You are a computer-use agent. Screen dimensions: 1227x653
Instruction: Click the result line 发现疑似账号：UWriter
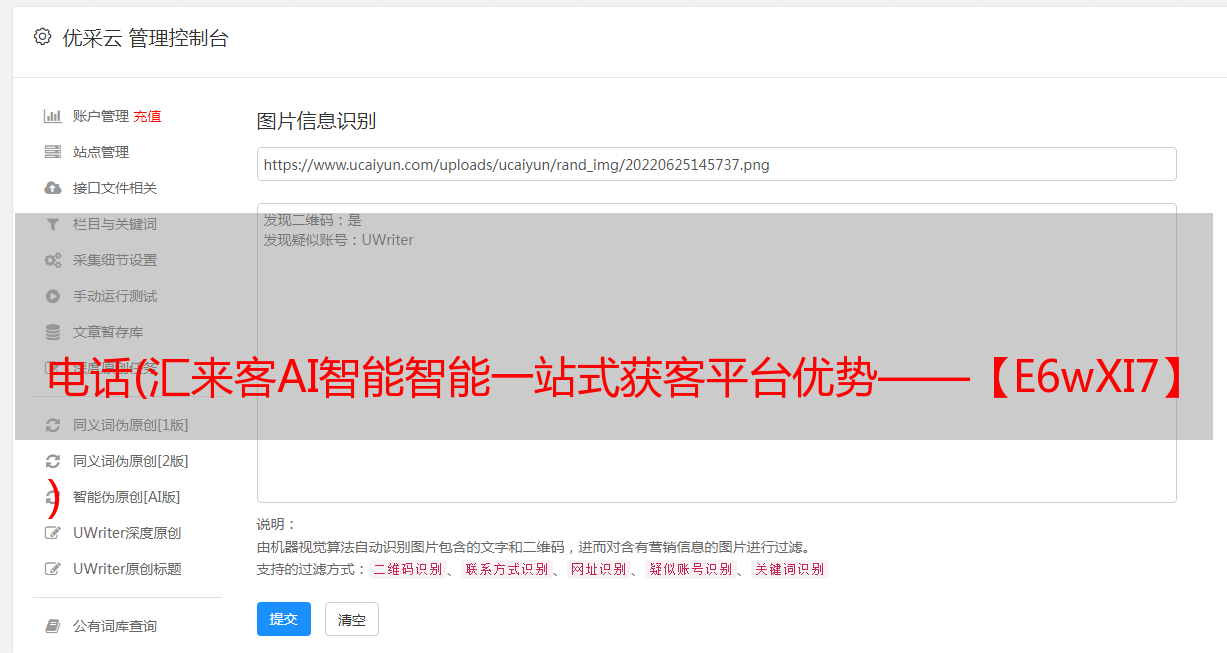(x=339, y=240)
